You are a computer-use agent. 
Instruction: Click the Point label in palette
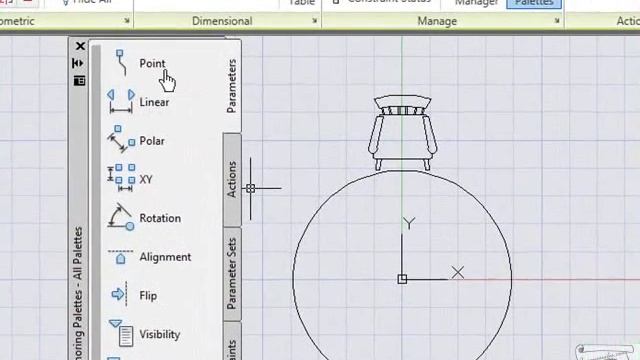pyautogui.click(x=152, y=63)
